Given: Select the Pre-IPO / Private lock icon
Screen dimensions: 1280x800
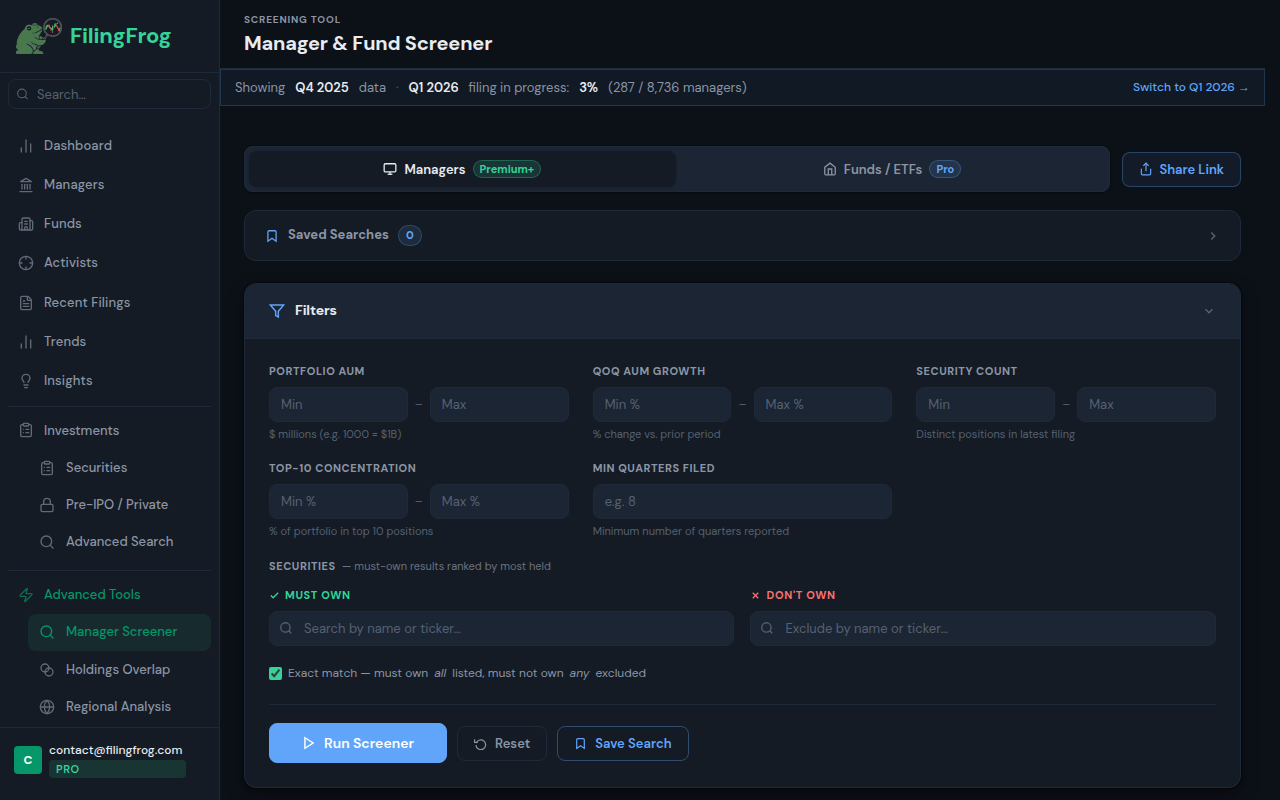Looking at the screenshot, I should click(x=47, y=504).
